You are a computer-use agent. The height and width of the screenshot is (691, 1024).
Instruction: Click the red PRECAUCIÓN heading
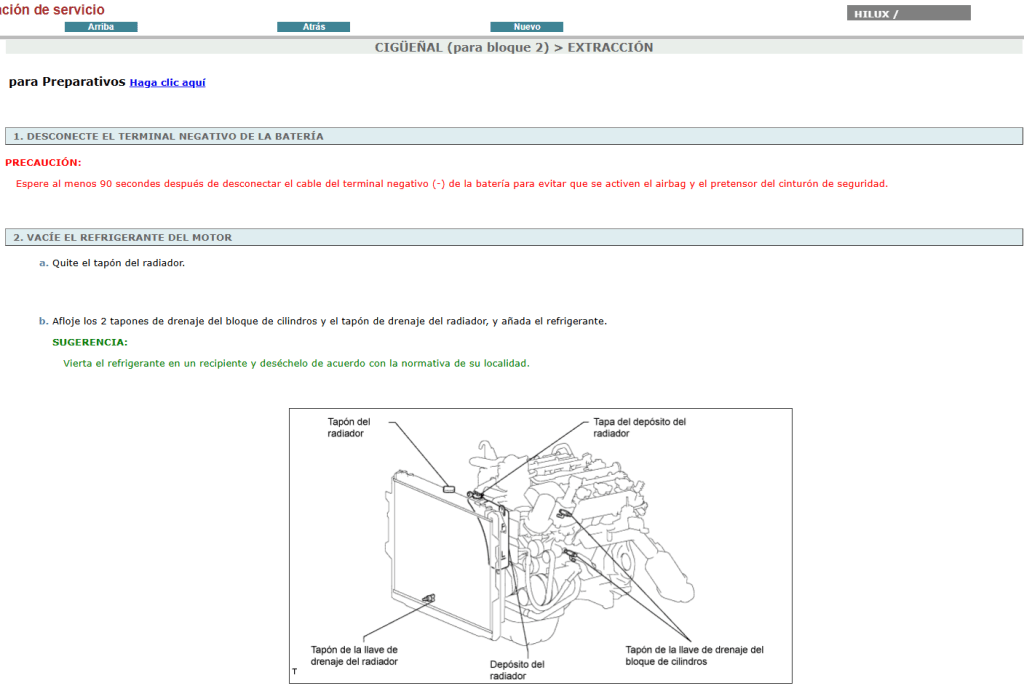click(x=43, y=162)
